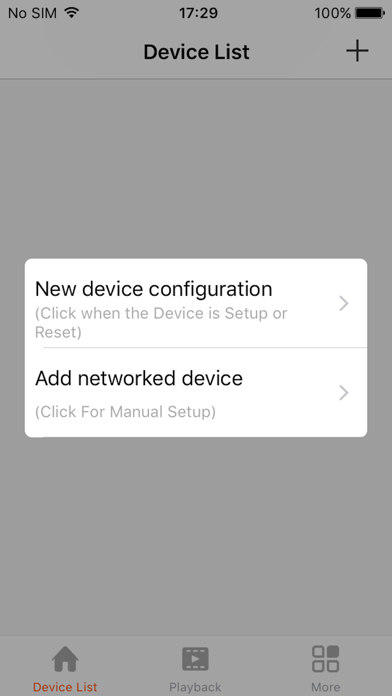Tap the plus icon to add device
The height and width of the screenshot is (696, 392).
click(x=357, y=51)
